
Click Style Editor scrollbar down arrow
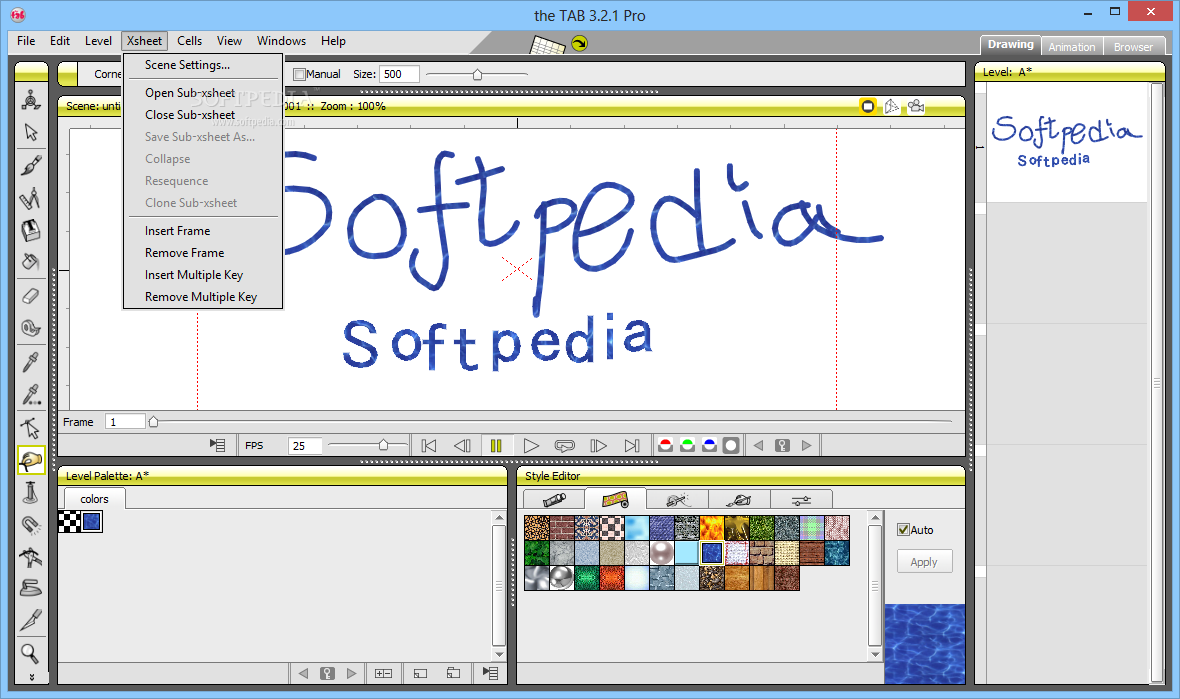coord(874,655)
